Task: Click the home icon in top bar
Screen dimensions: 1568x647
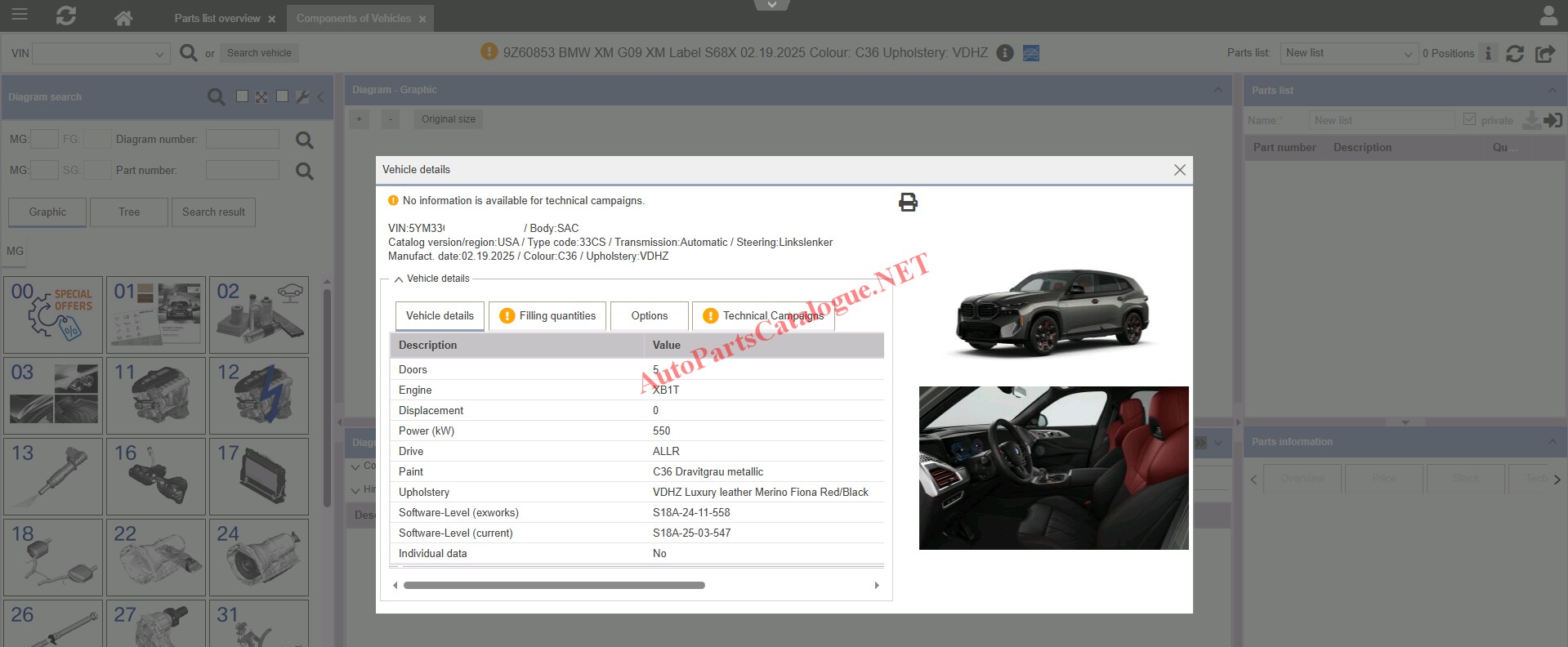Action: click(123, 17)
